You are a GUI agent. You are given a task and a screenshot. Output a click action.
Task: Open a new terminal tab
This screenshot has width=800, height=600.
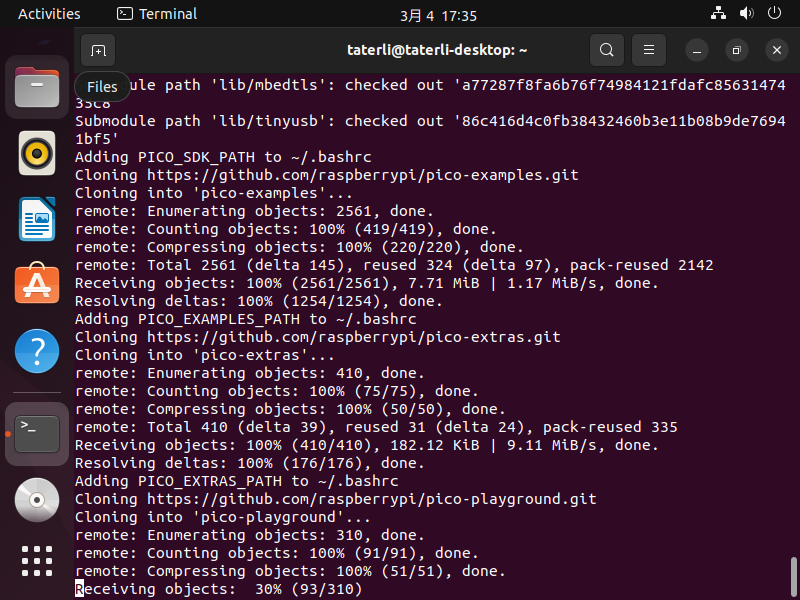97,50
